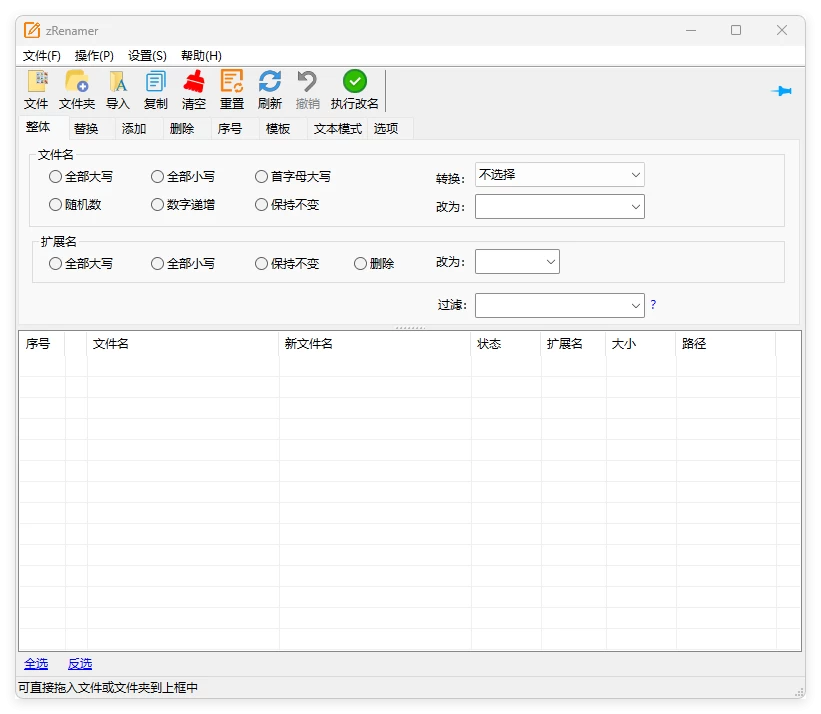Expand the 过滤 filter dropdown
The height and width of the screenshot is (714, 821).
click(559, 305)
